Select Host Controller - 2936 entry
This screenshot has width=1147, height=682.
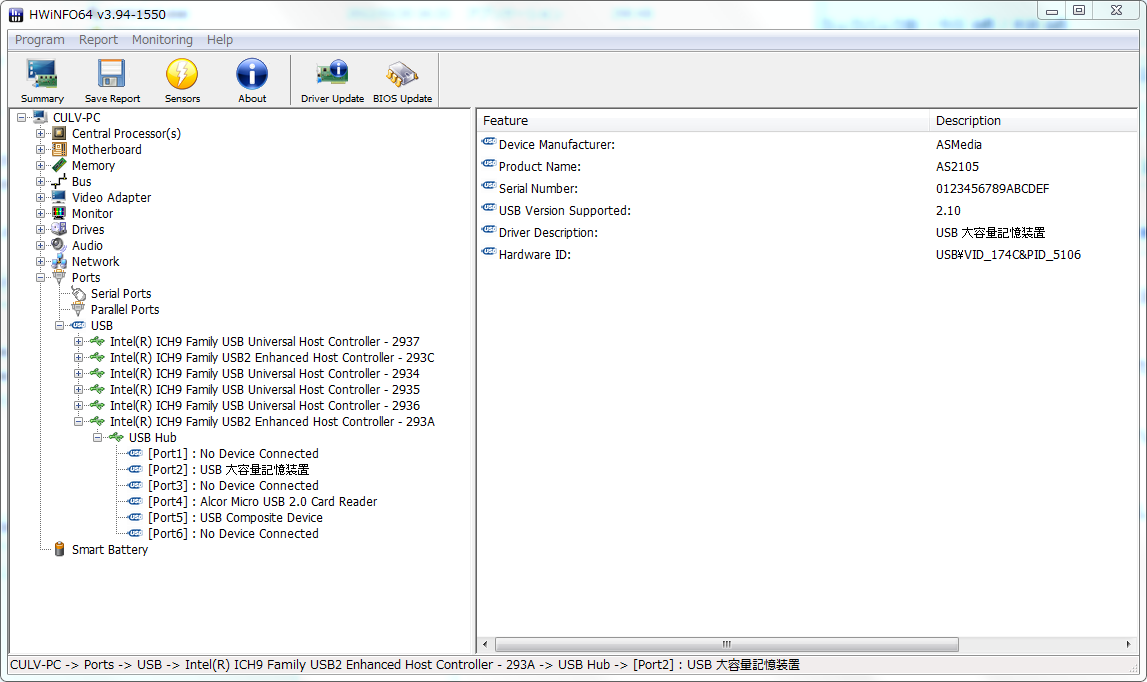coord(264,405)
